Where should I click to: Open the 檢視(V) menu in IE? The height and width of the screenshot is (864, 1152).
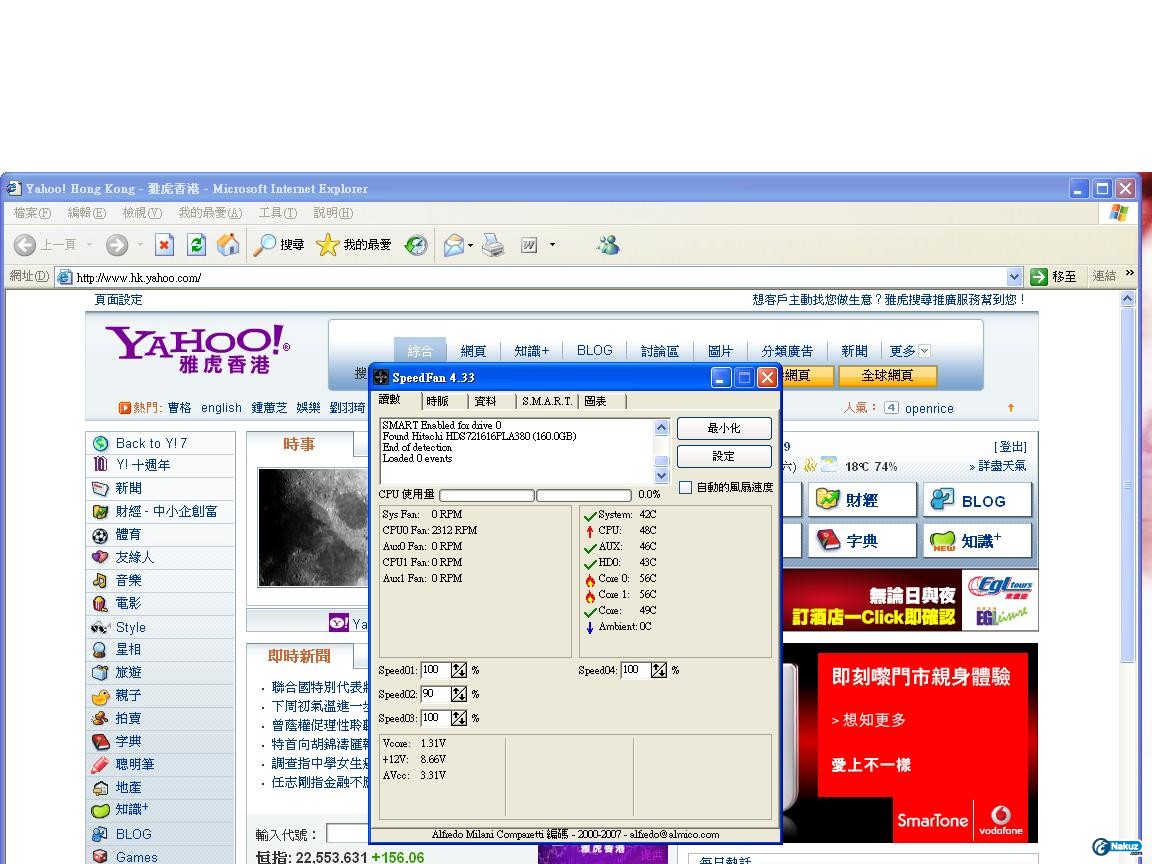pos(142,213)
